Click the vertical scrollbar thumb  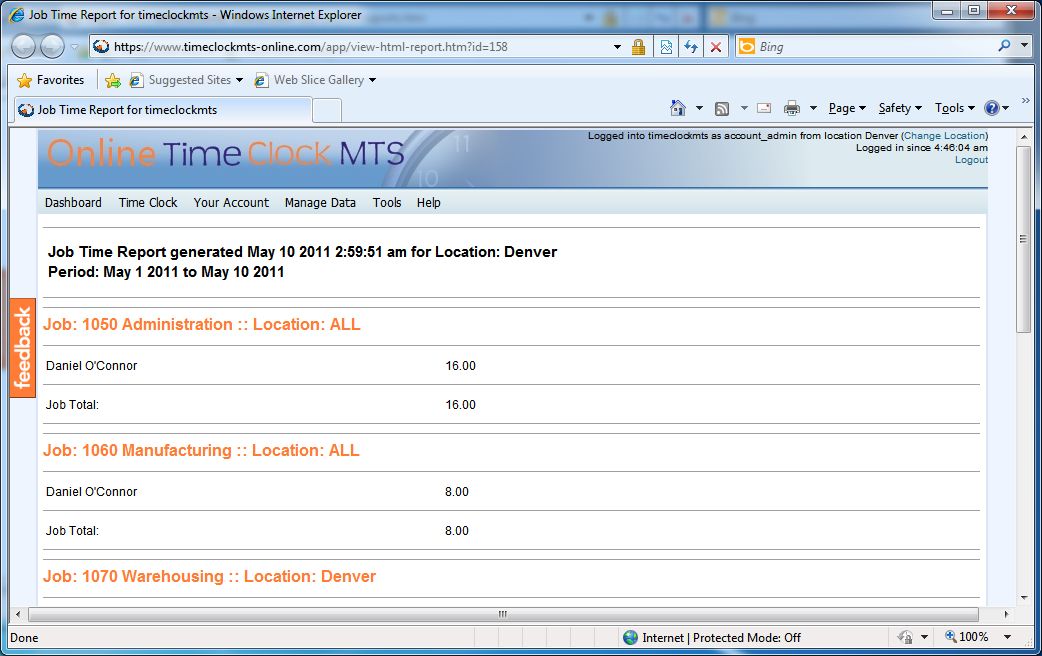click(1023, 239)
